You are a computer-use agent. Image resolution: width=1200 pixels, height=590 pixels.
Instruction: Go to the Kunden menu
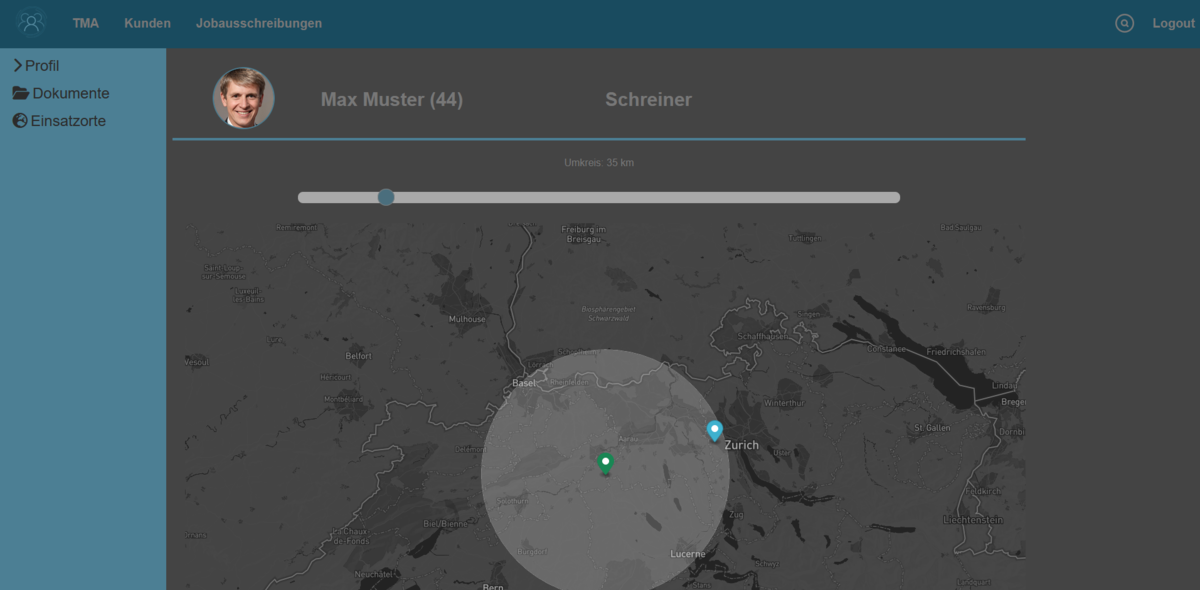(x=147, y=23)
